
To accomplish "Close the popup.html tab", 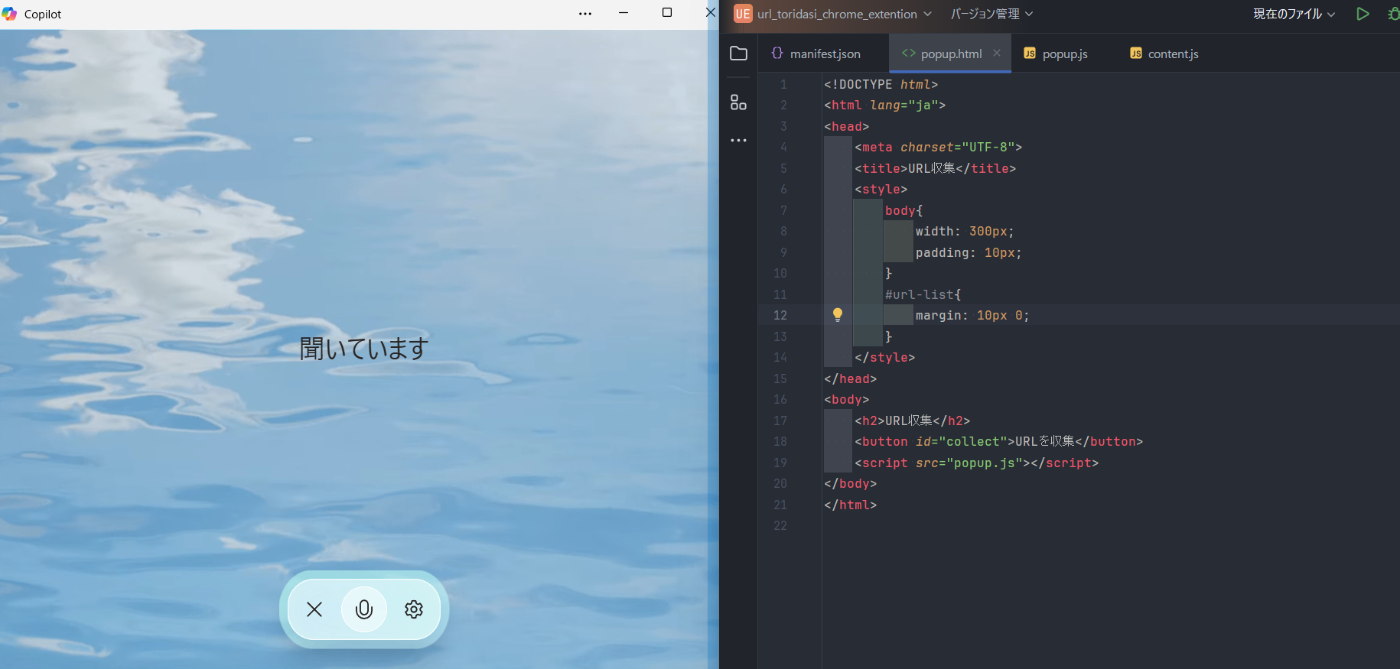I will [x=997, y=54].
